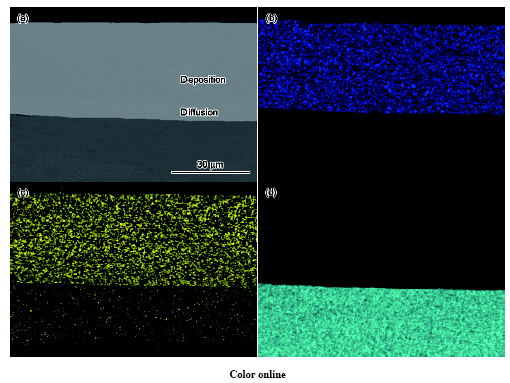Viewport: 510px width, 383px height.
Task: Click the 30 µm scale label
Action: (x=210, y=164)
